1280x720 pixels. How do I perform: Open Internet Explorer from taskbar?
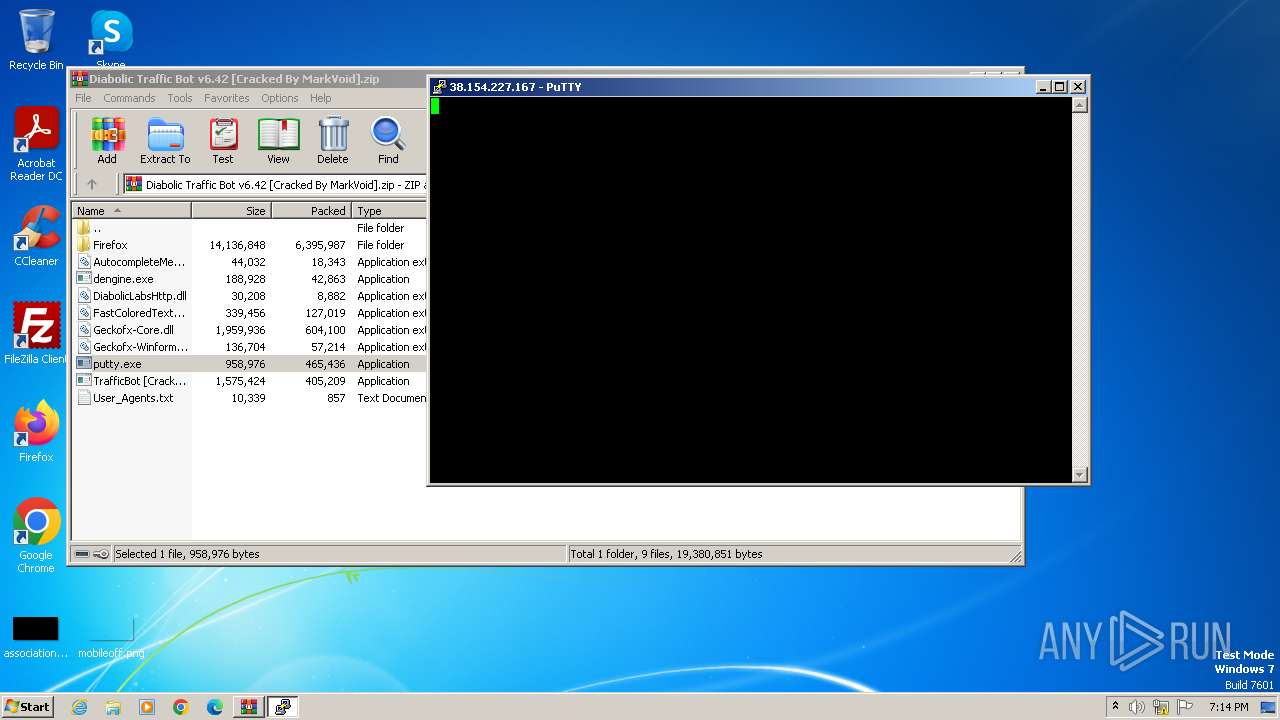pos(79,707)
